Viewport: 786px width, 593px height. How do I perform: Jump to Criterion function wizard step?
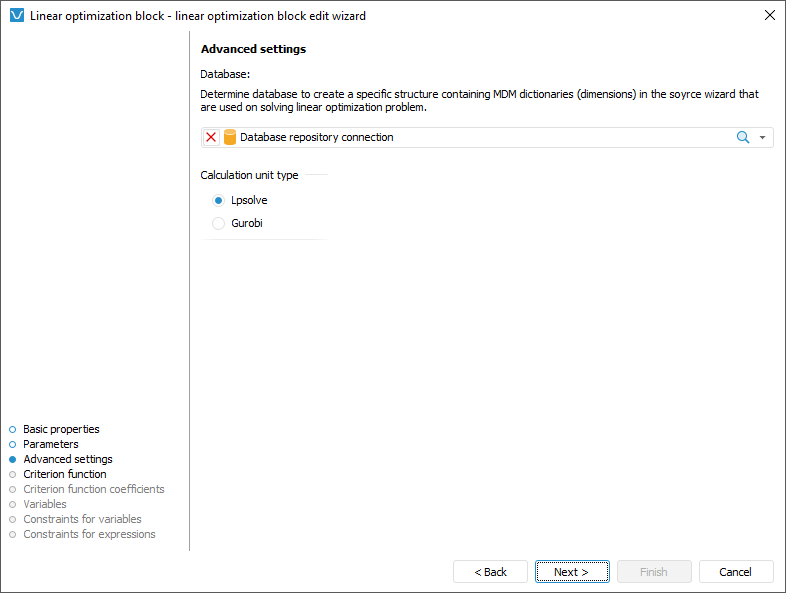[x=65, y=474]
